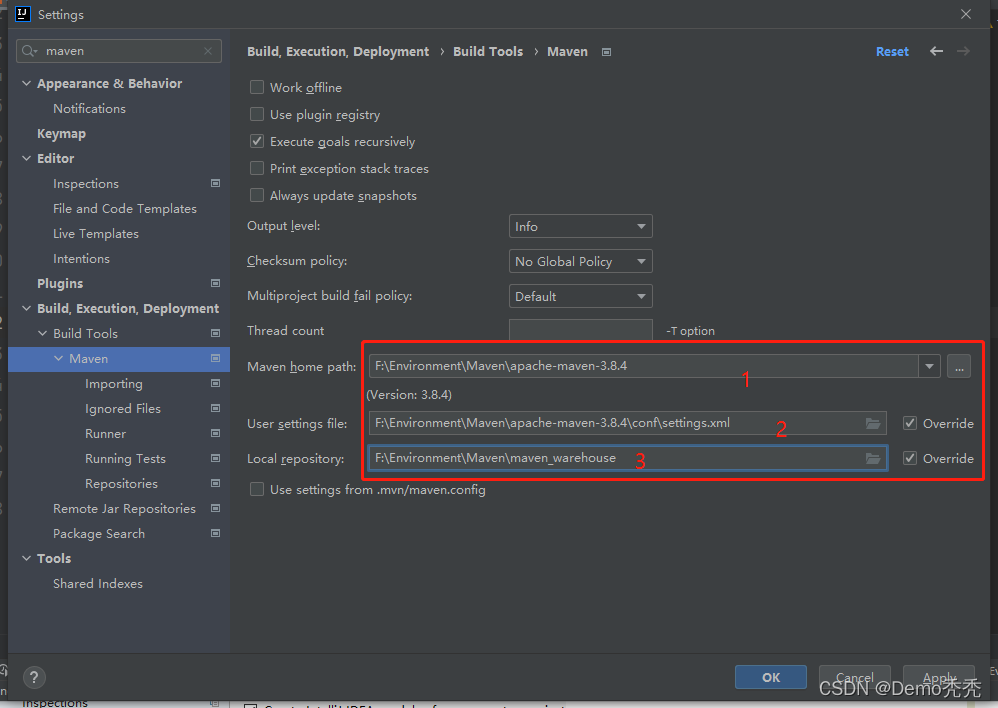Viewport: 998px width, 708px height.
Task: Uncheck Execute goals recursively
Action: pyautogui.click(x=257, y=141)
